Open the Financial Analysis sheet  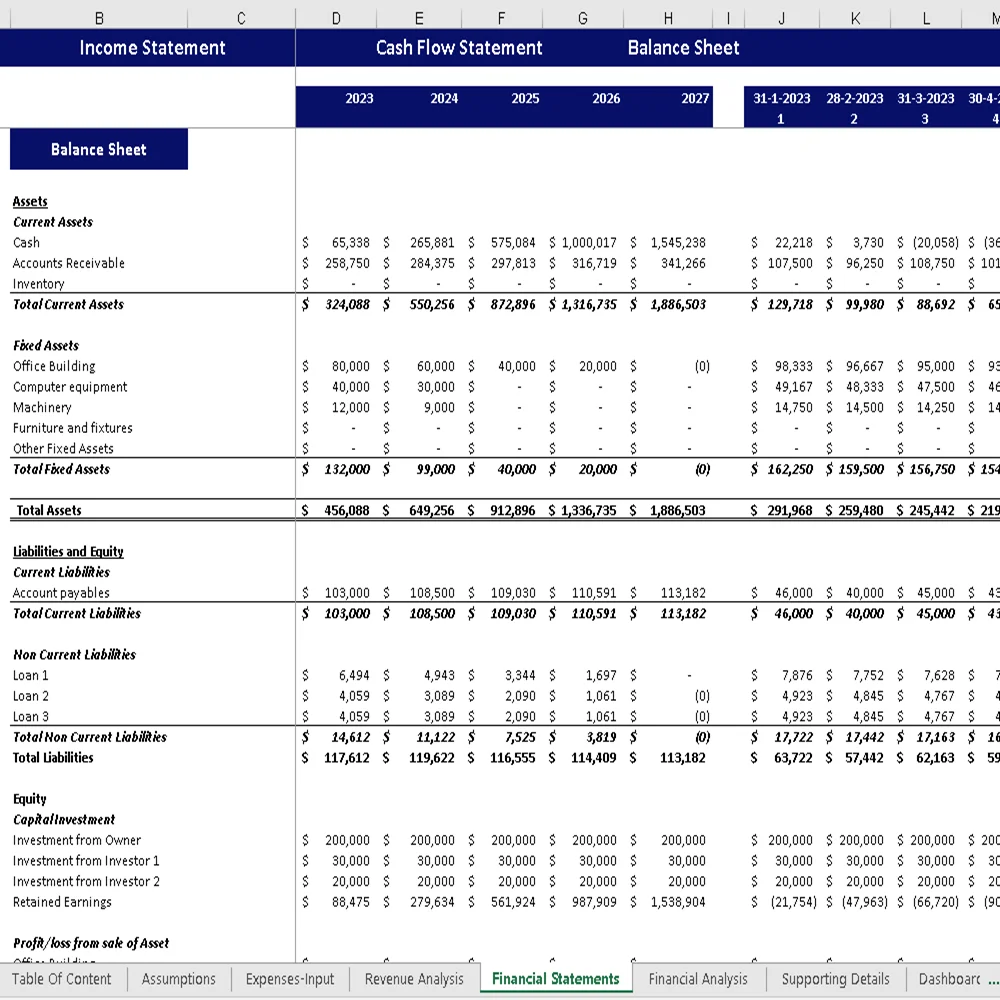[698, 979]
